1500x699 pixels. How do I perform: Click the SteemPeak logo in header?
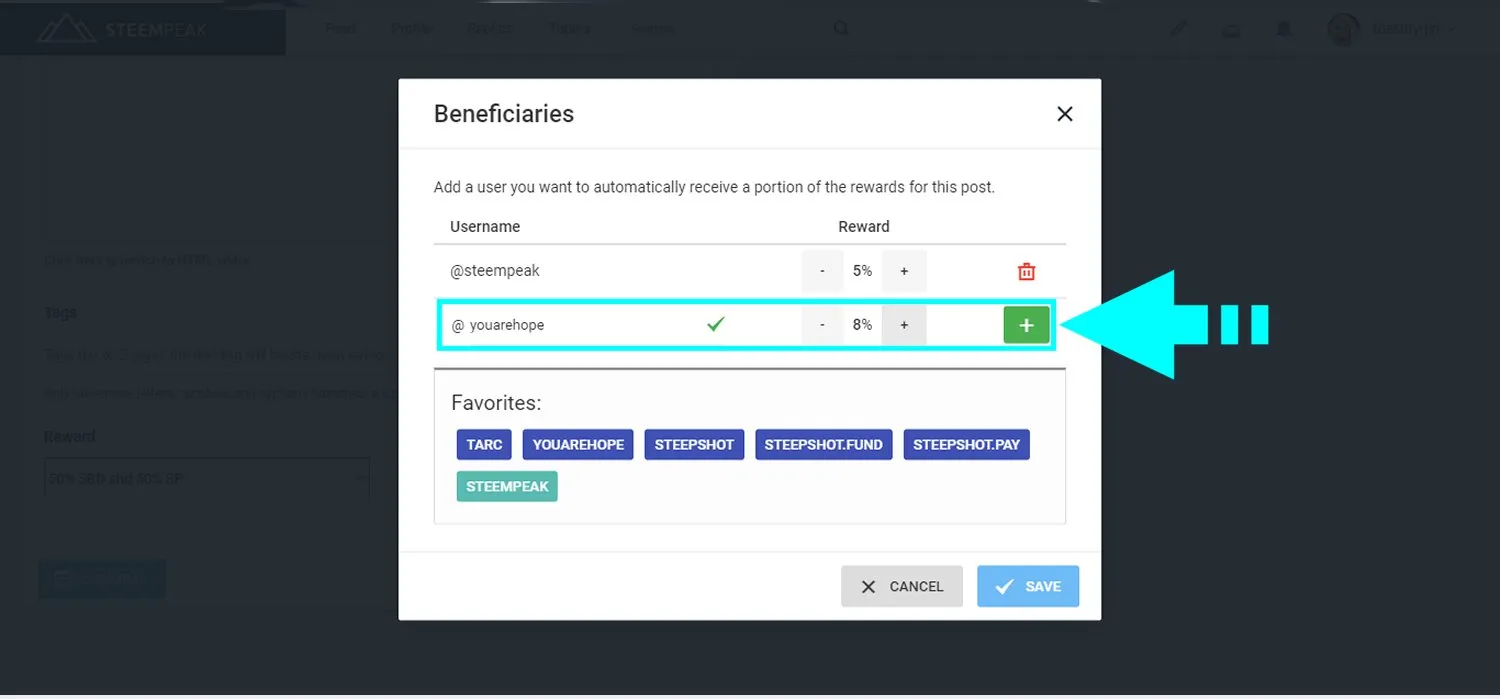coord(122,29)
